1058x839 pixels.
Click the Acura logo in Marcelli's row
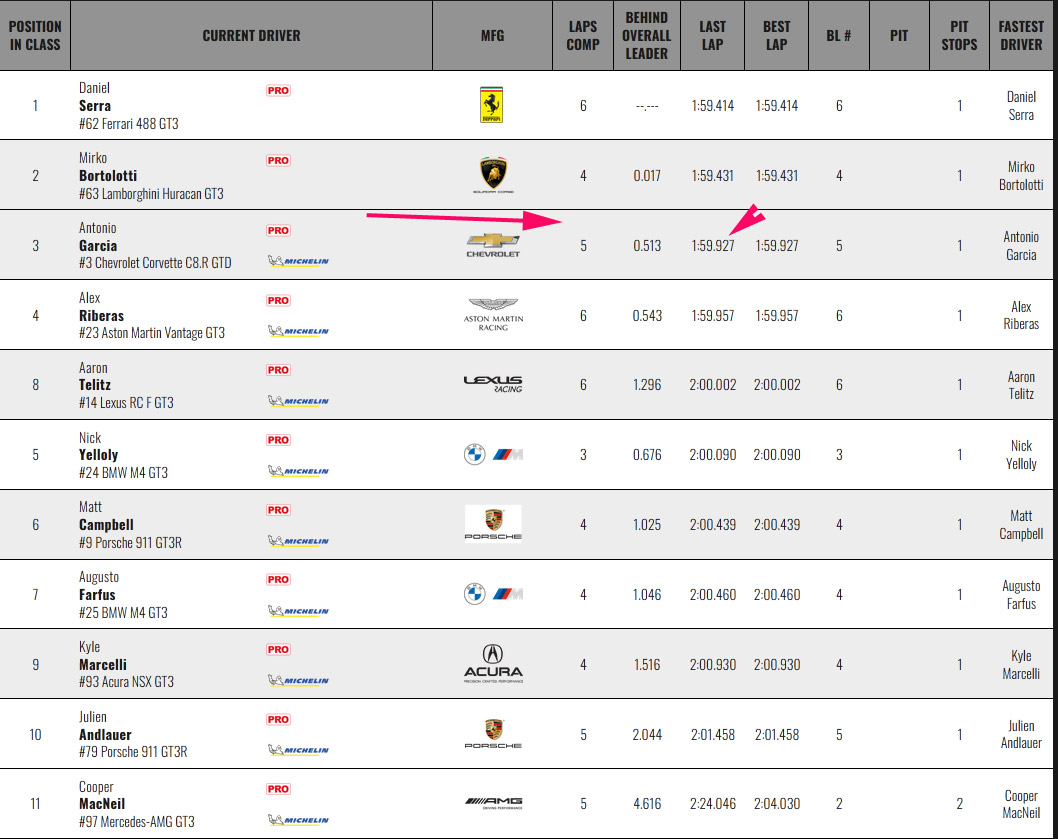[493, 664]
